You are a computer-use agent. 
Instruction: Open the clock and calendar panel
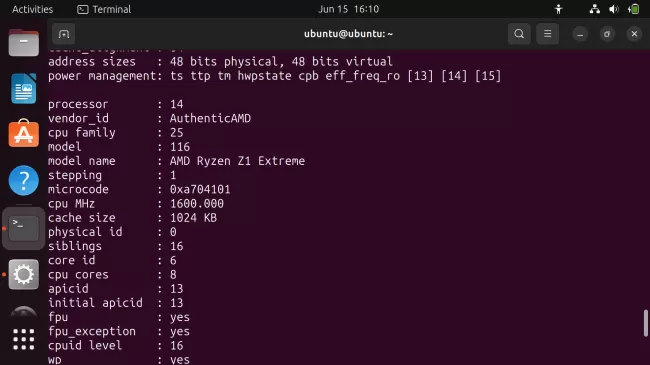coord(348,9)
